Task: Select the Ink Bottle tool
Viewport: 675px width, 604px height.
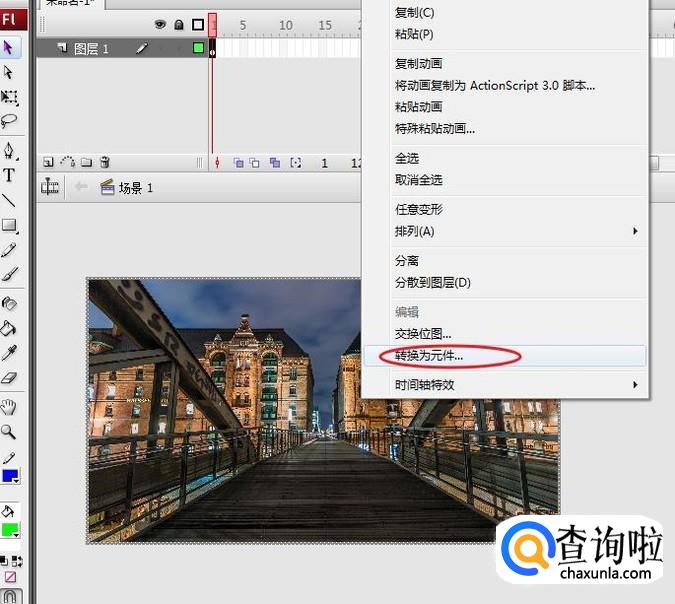Action: click(9, 304)
